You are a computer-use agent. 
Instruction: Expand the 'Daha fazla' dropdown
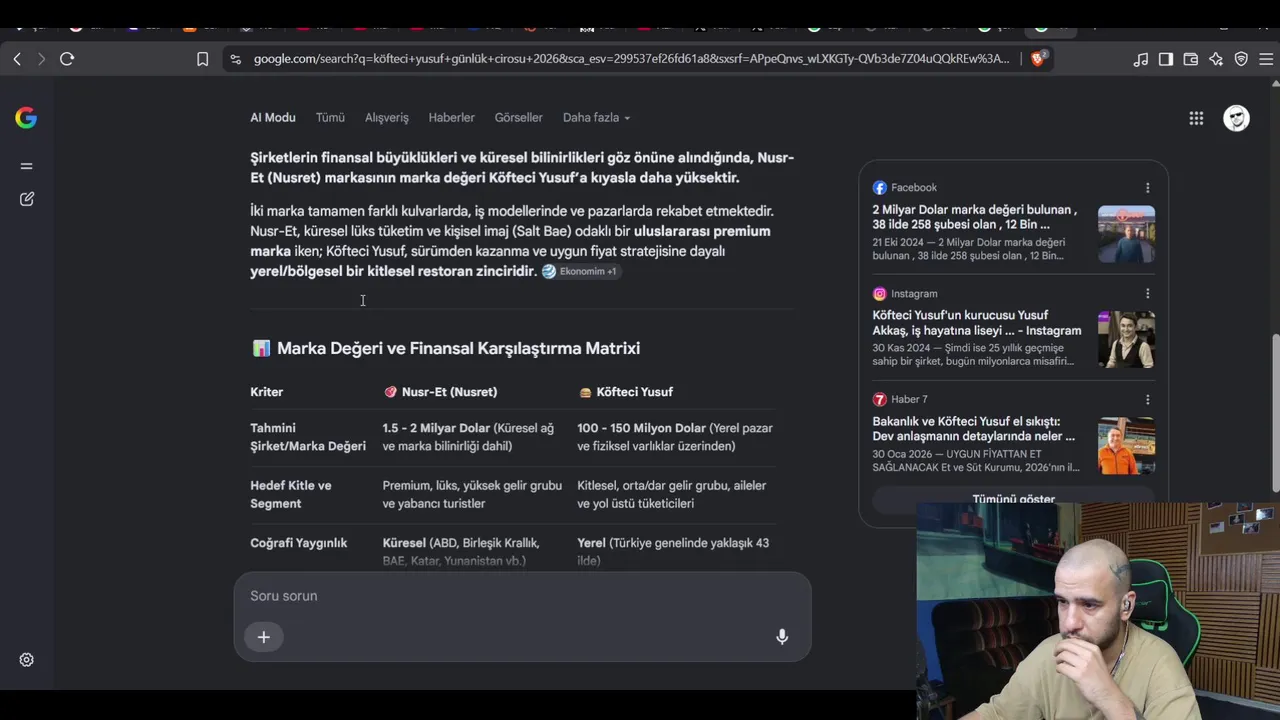[x=596, y=118]
